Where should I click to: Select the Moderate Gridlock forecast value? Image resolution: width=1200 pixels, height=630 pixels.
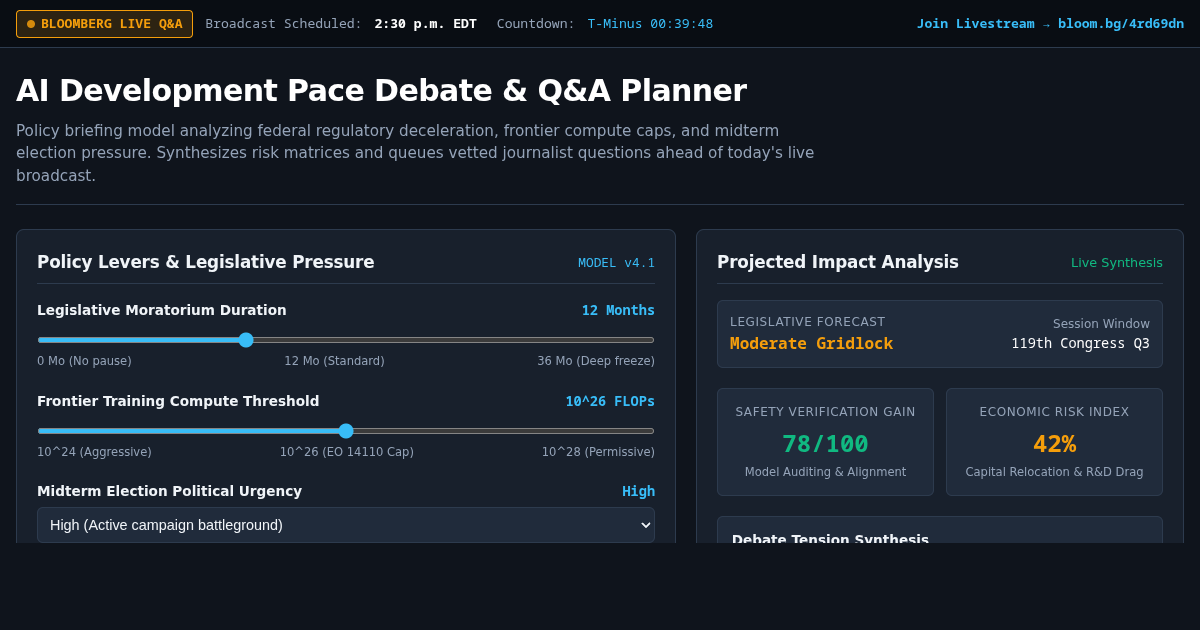tap(811, 343)
